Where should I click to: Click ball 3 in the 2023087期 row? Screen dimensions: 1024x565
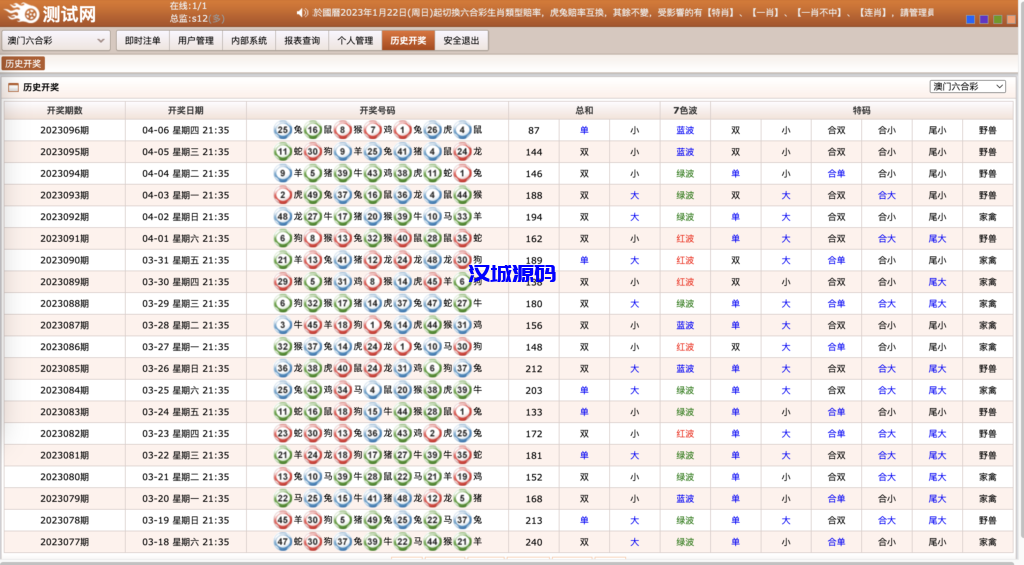coord(282,325)
